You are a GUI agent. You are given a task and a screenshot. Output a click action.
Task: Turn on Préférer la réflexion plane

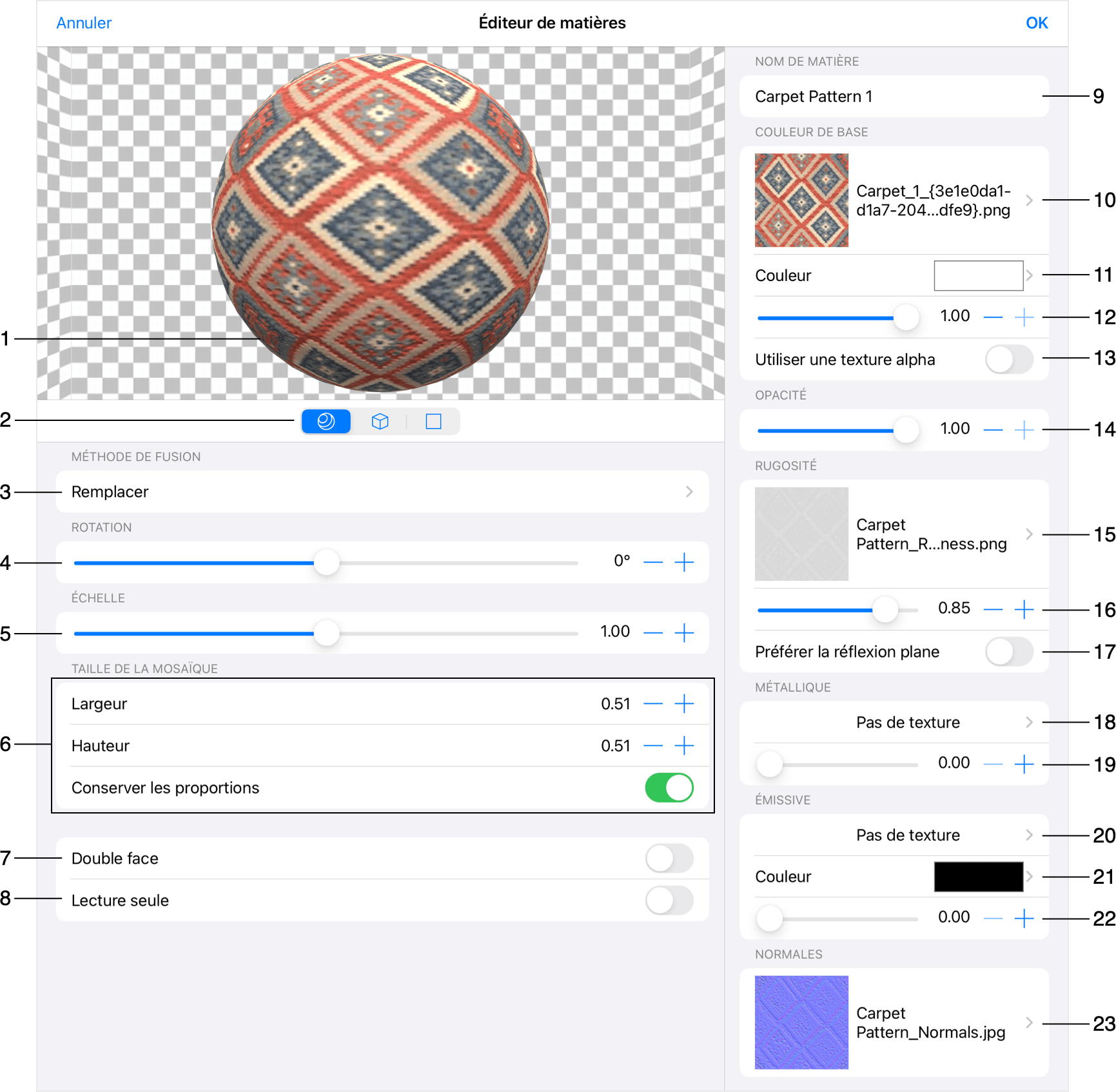[1010, 652]
